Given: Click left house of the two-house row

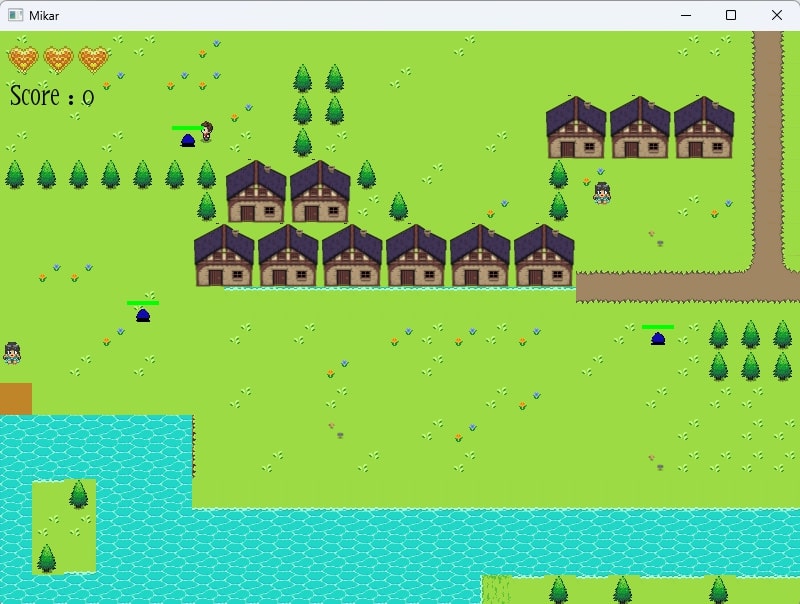Looking at the screenshot, I should click(256, 191).
